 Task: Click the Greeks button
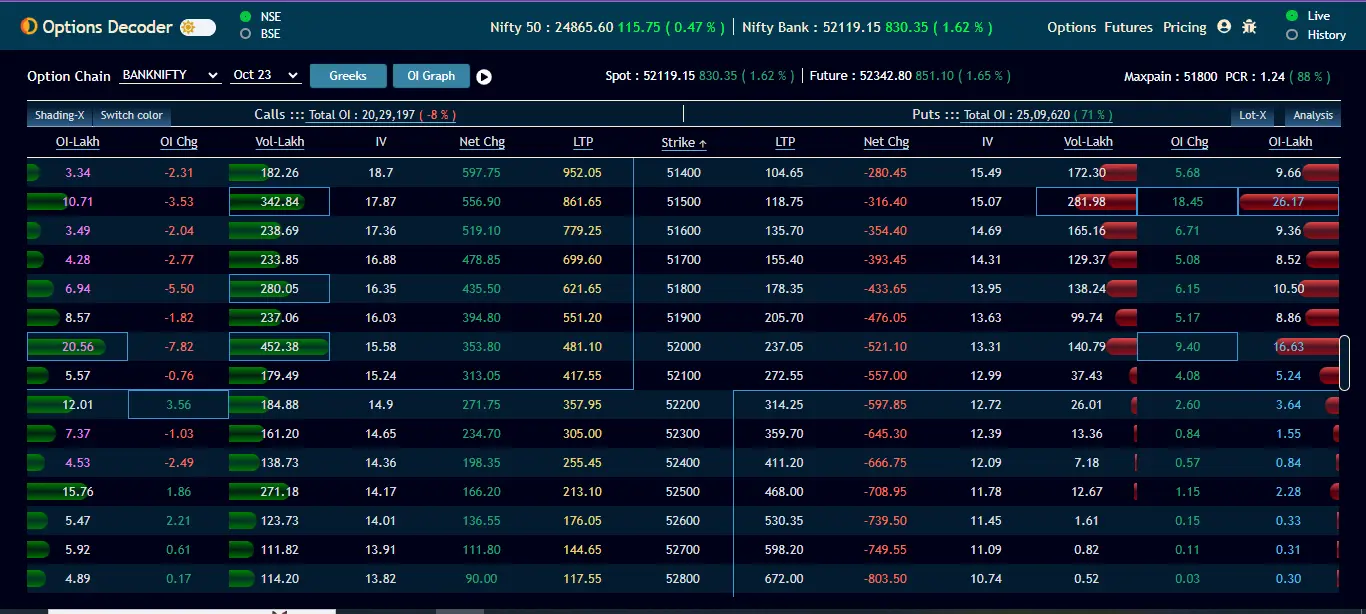point(347,75)
